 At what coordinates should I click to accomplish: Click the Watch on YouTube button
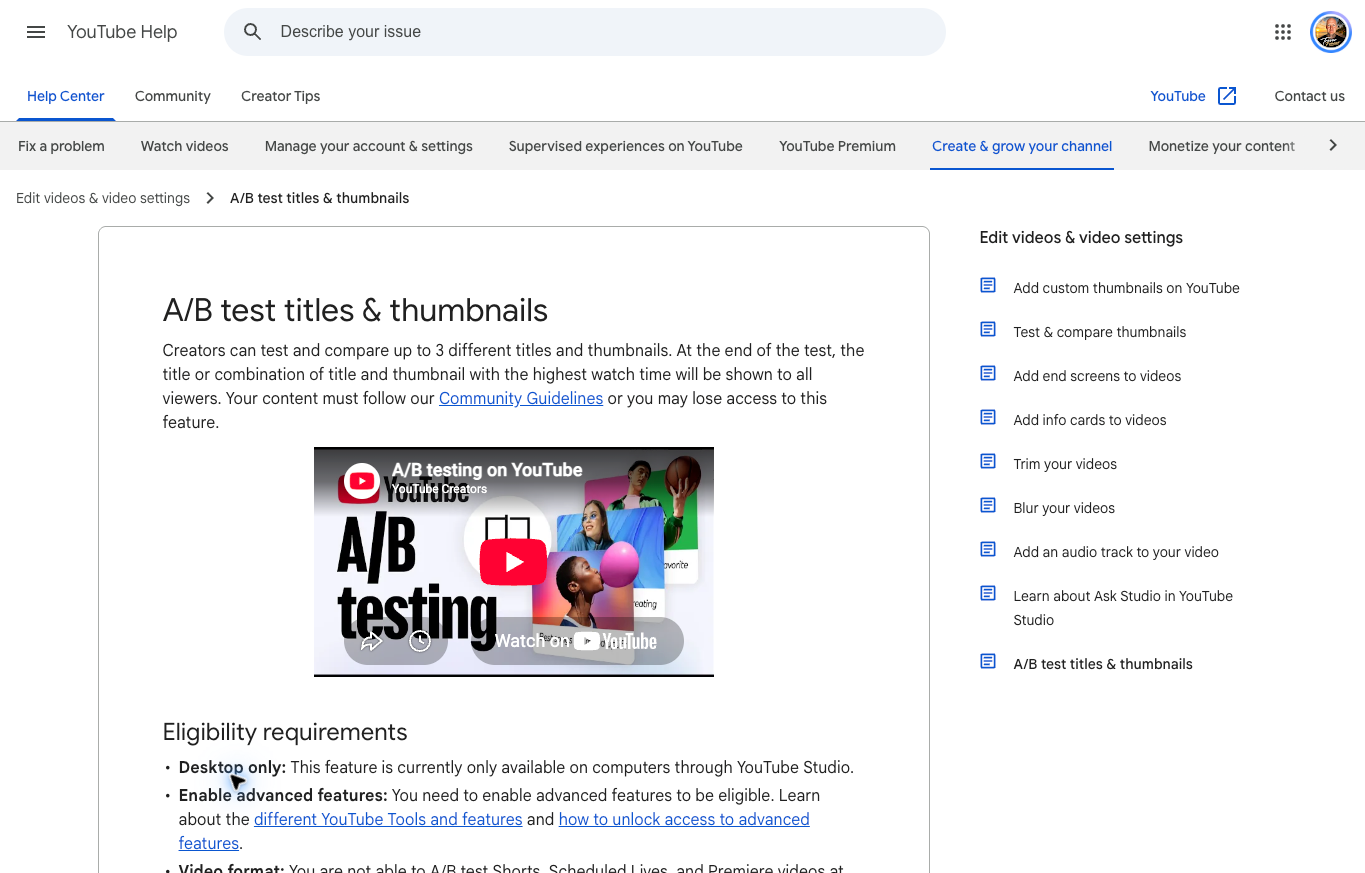click(x=577, y=641)
